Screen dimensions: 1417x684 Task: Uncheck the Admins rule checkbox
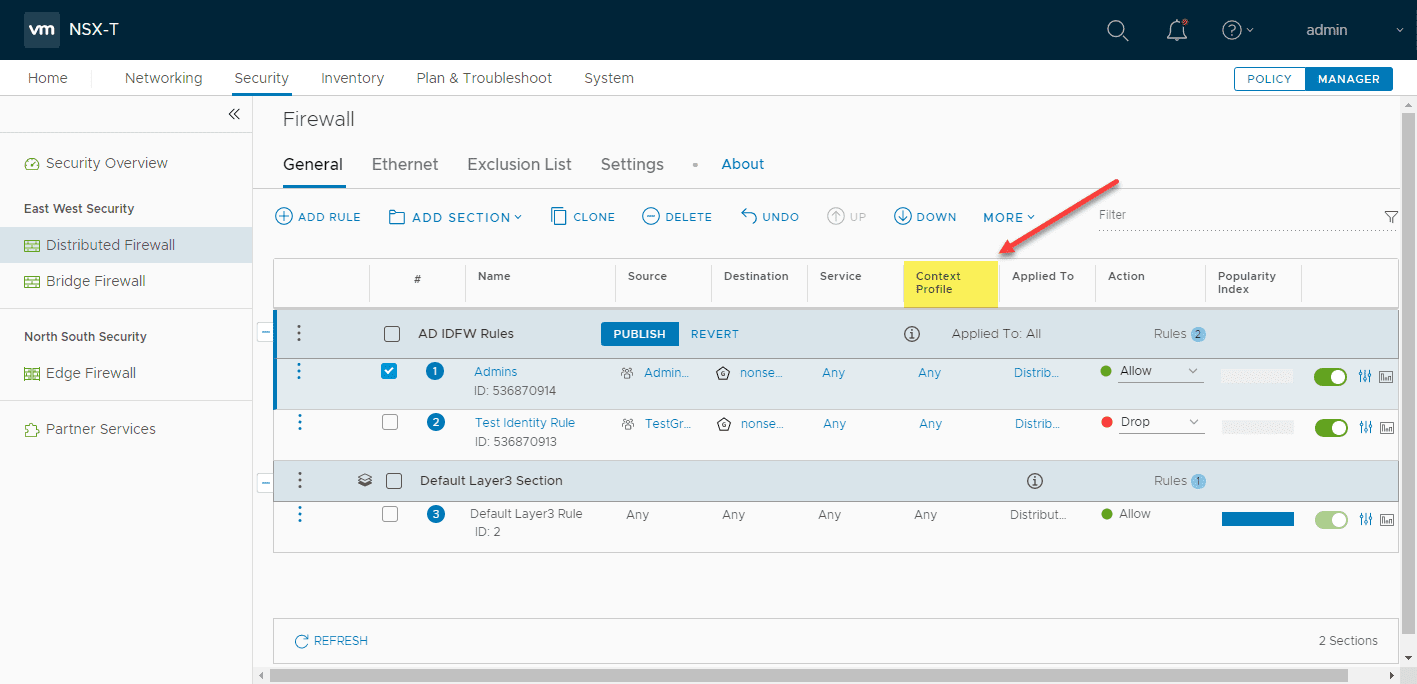pyautogui.click(x=389, y=371)
